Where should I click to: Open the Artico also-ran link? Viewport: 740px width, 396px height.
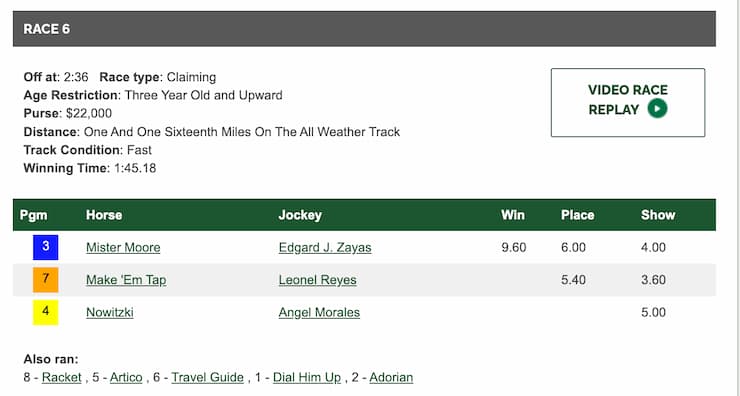(126, 378)
